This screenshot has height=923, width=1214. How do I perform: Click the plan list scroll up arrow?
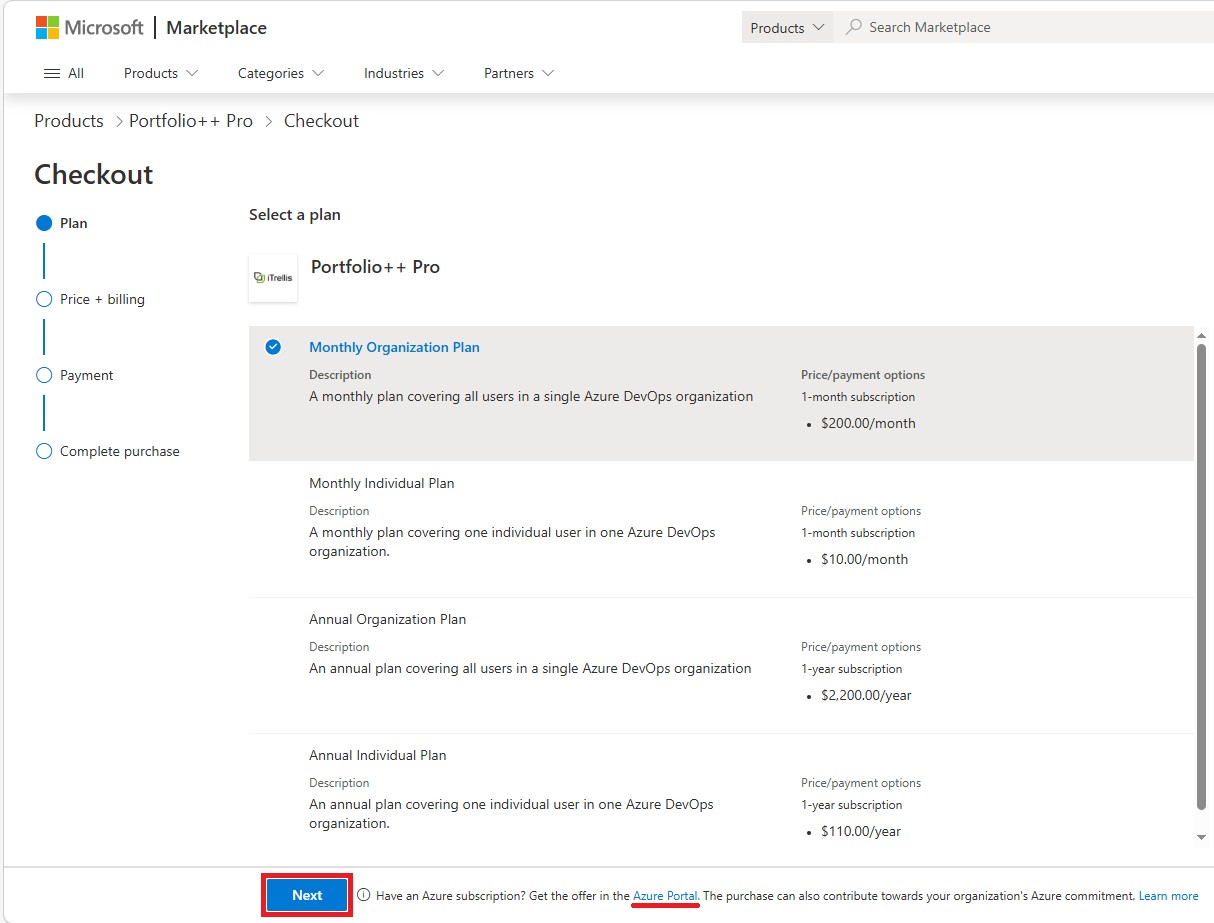(1201, 335)
